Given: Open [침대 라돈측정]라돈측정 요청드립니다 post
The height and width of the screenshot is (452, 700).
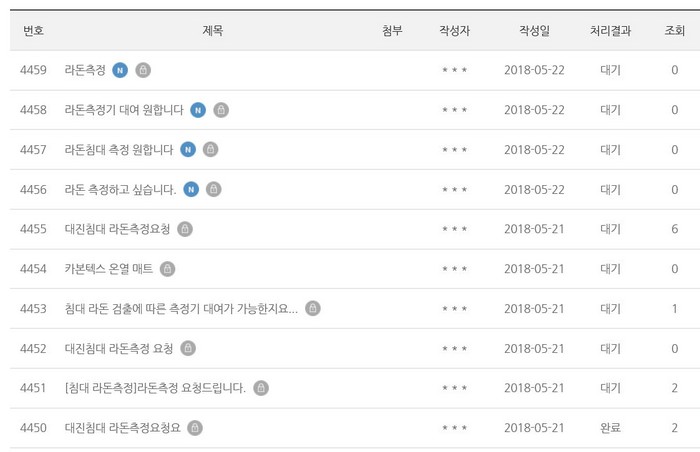Looking at the screenshot, I should (x=155, y=388).
